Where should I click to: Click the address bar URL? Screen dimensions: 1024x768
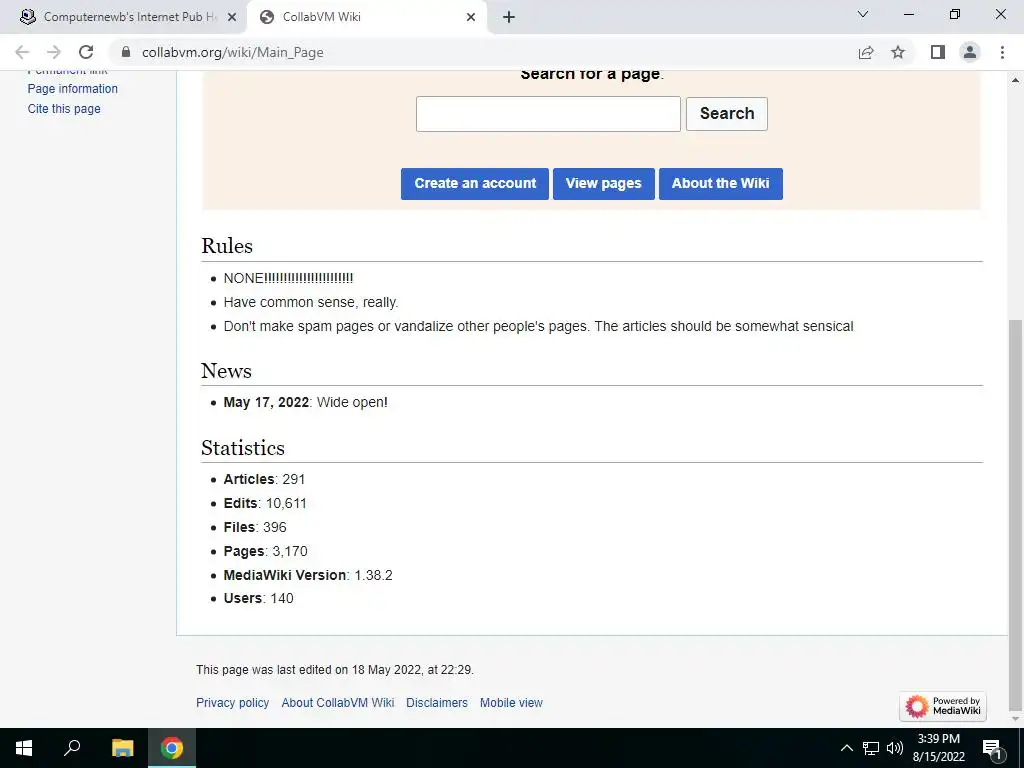[232, 52]
